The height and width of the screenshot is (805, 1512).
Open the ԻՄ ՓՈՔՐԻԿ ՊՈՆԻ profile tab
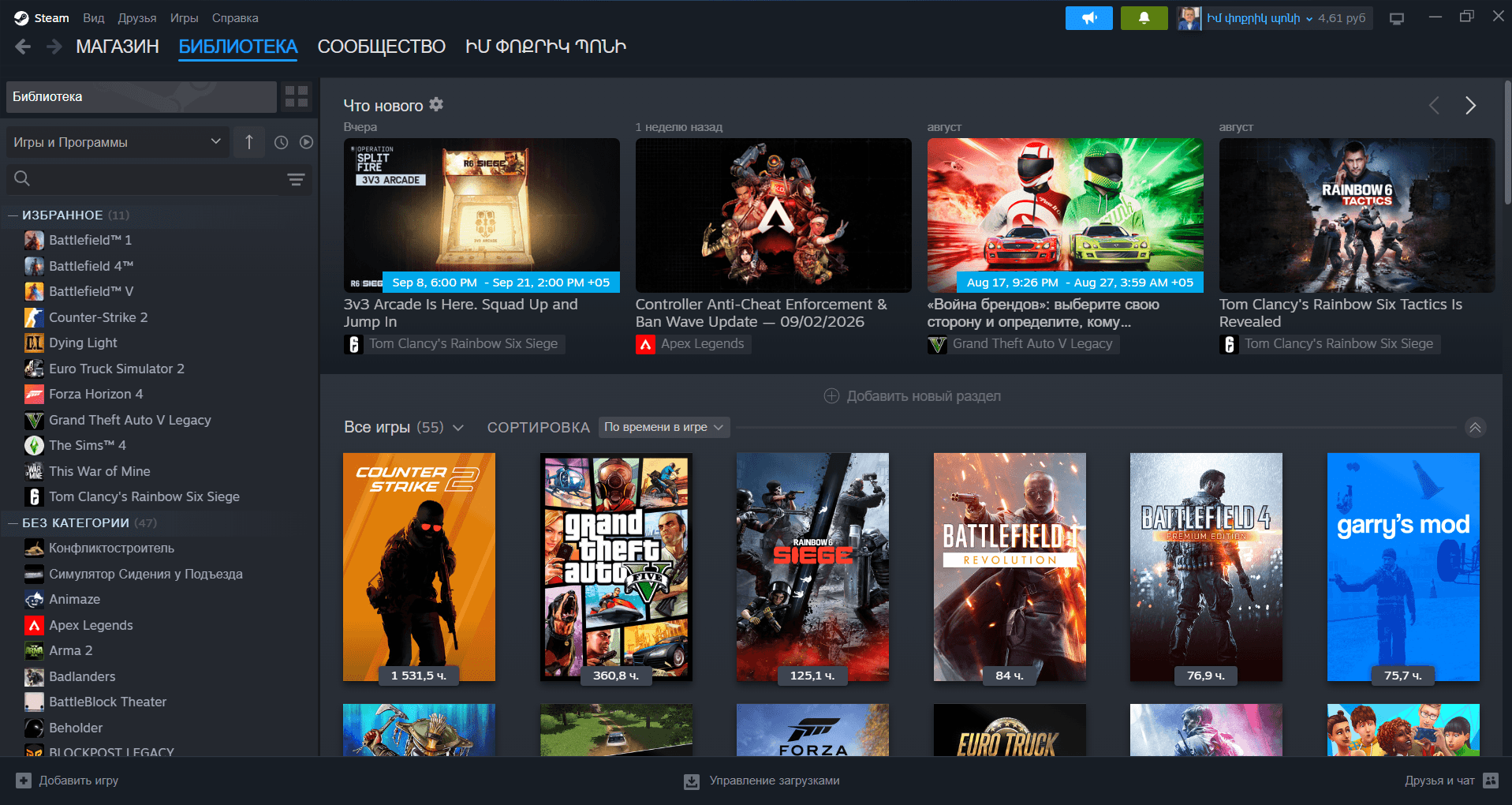coord(546,47)
